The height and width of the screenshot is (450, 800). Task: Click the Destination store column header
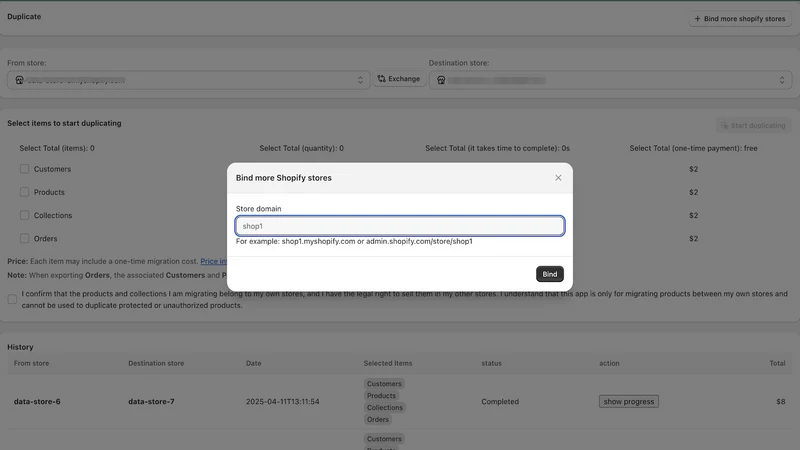click(156, 363)
